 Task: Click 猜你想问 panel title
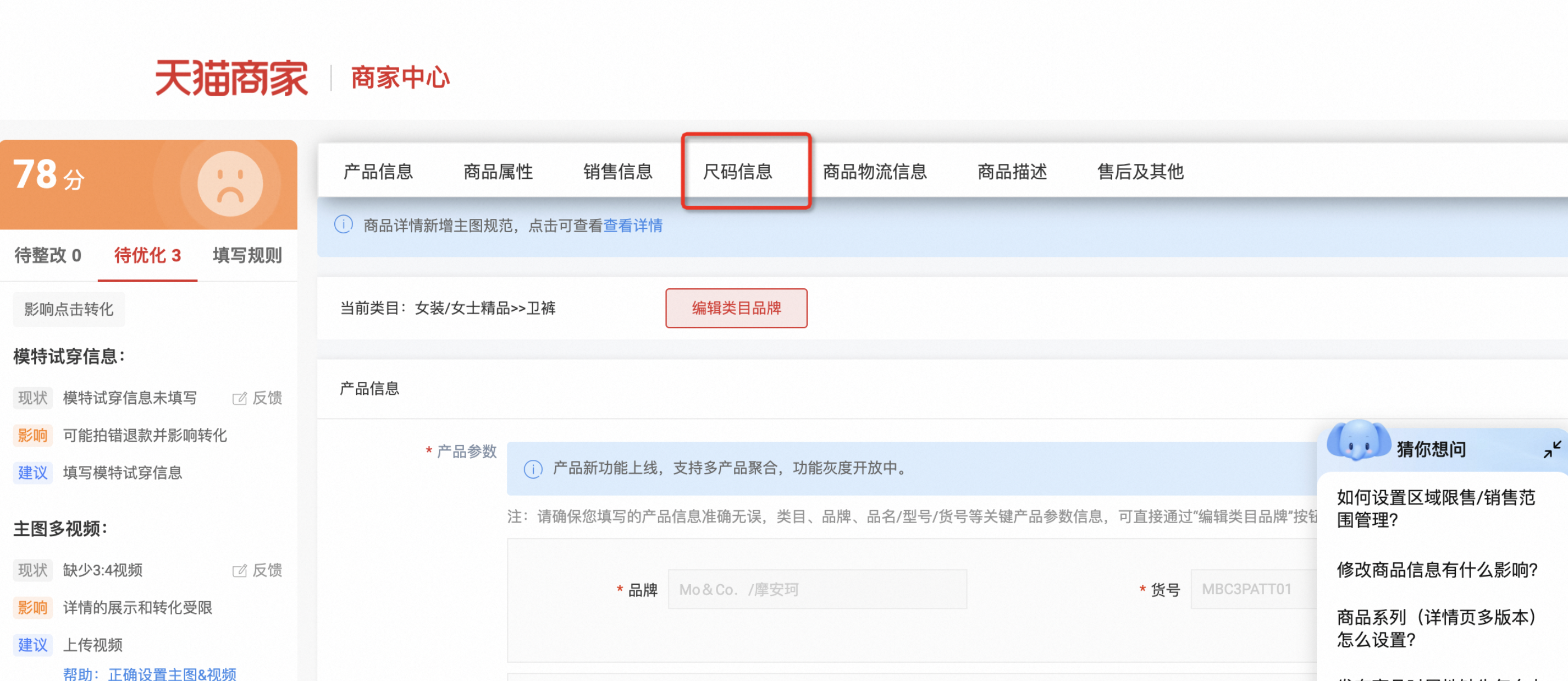coord(1431,449)
